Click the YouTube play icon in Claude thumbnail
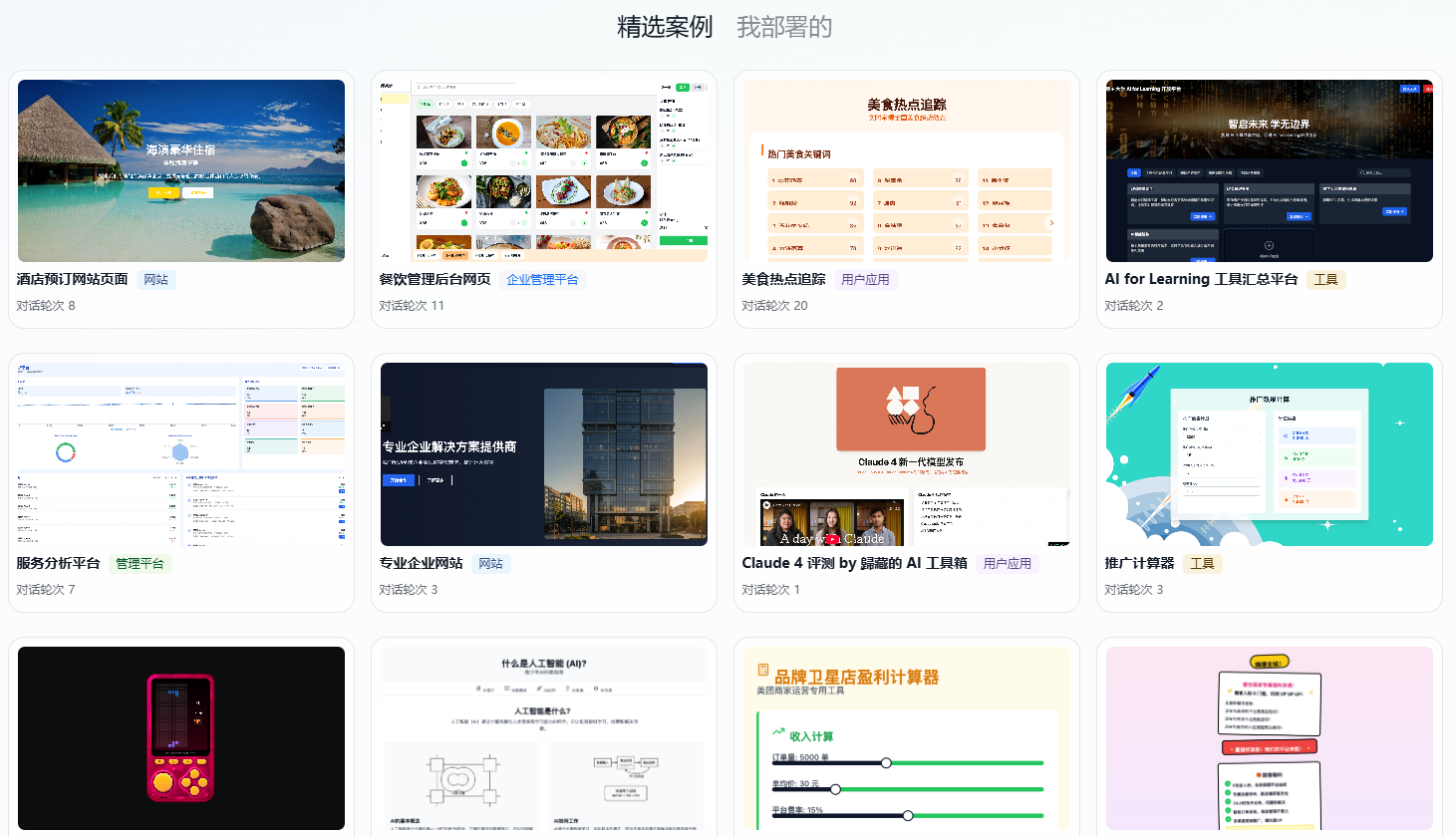This screenshot has height=837, width=1456. point(832,539)
